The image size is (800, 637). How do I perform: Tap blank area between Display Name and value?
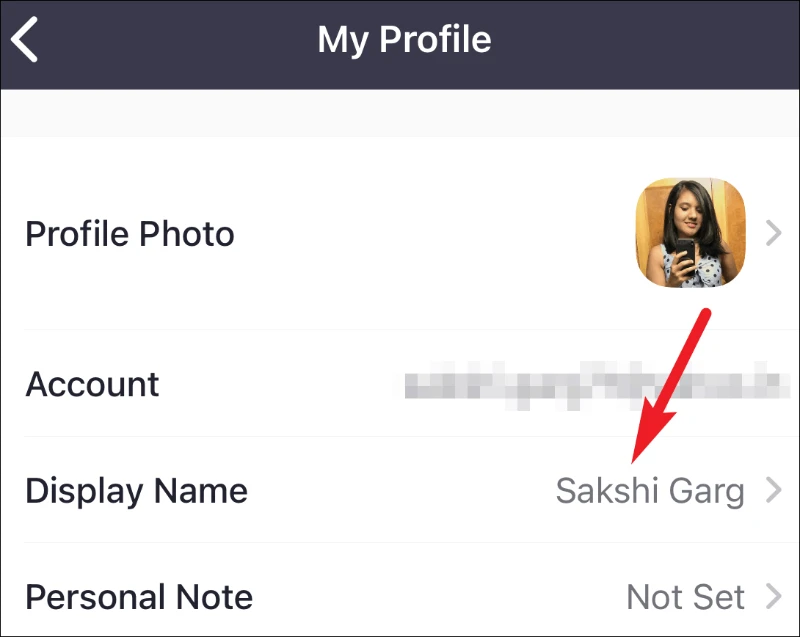point(402,491)
